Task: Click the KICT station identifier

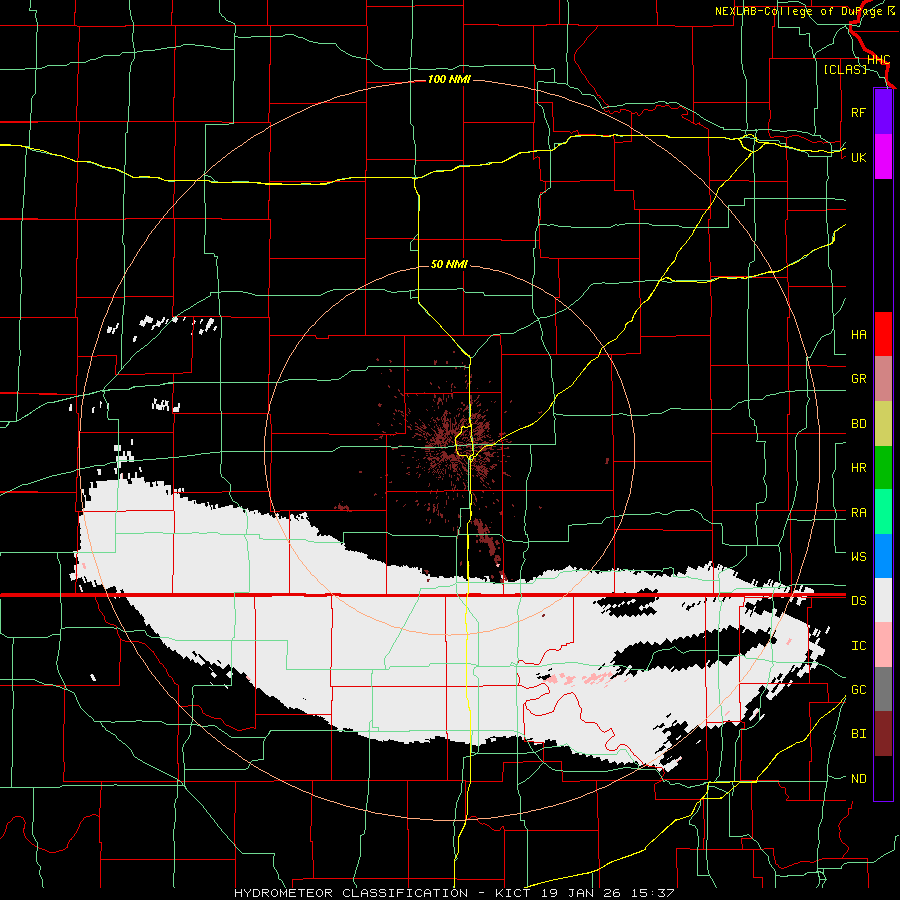Action: pyautogui.click(x=514, y=893)
